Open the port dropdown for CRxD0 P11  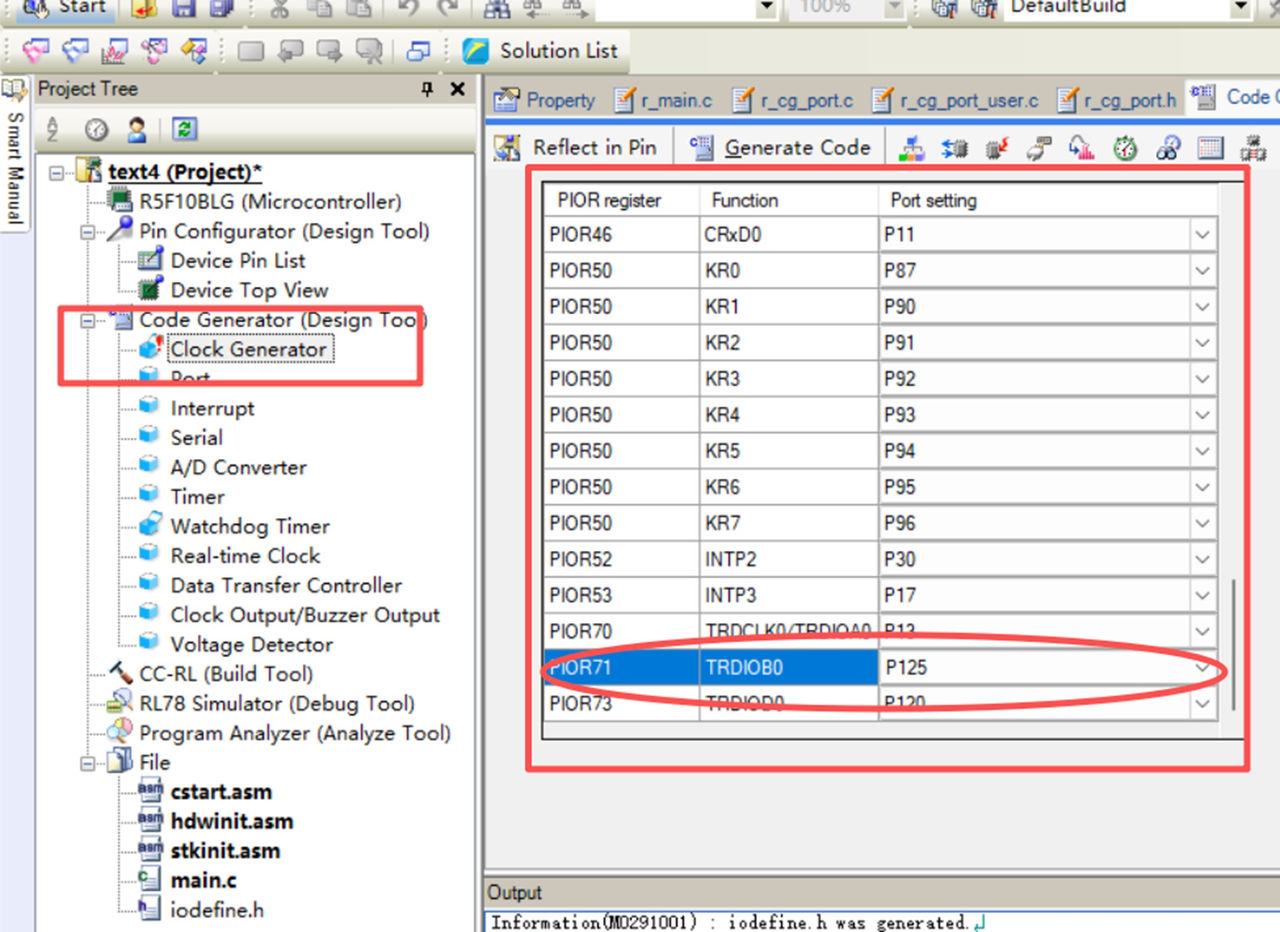[x=1203, y=235]
